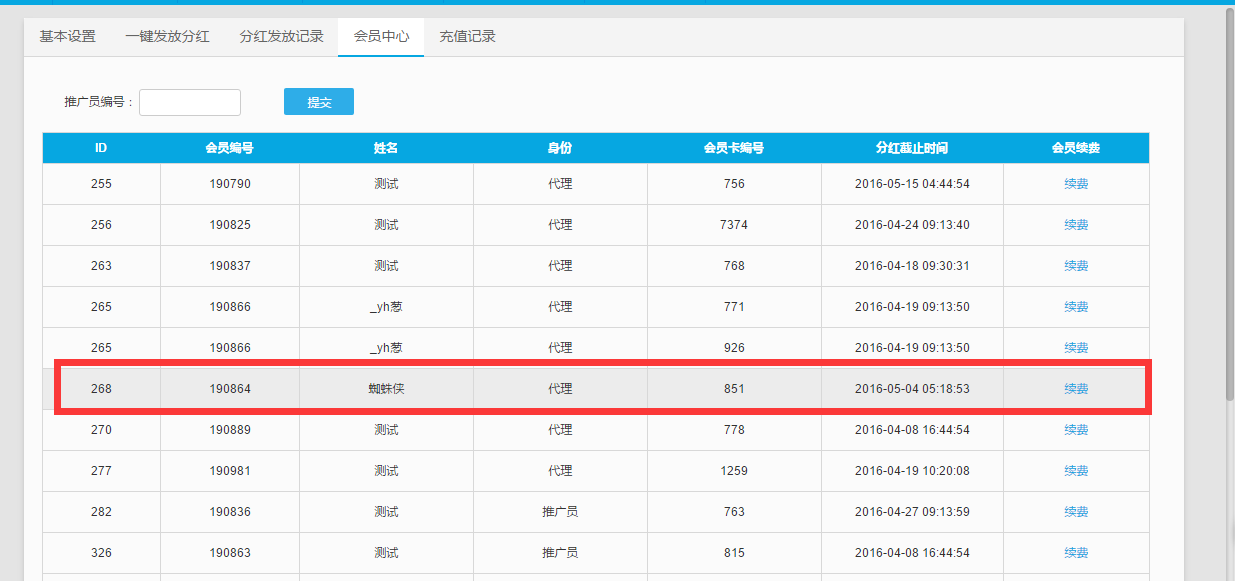
Task: Click 续费 in the ID 263 row
Action: [1076, 266]
